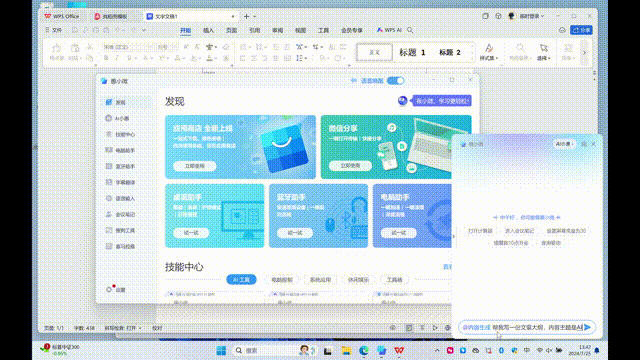The width and height of the screenshot is (640, 360).
Task: Click the WPS search magnifier icon
Action: tap(410, 30)
